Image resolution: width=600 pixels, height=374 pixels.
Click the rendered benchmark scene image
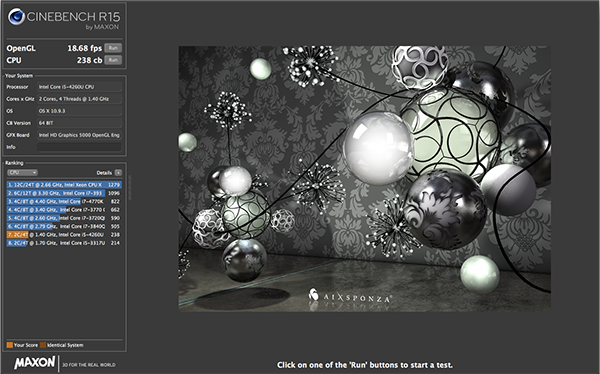365,179
